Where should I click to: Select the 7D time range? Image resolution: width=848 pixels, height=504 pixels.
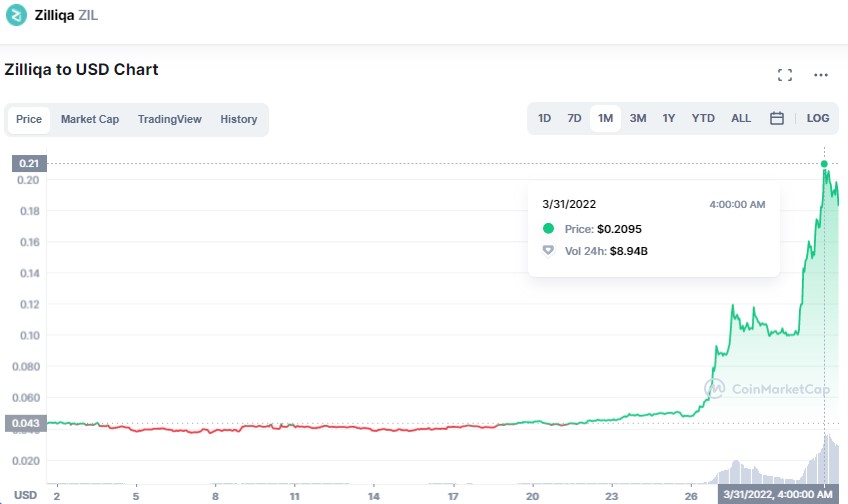(x=574, y=118)
